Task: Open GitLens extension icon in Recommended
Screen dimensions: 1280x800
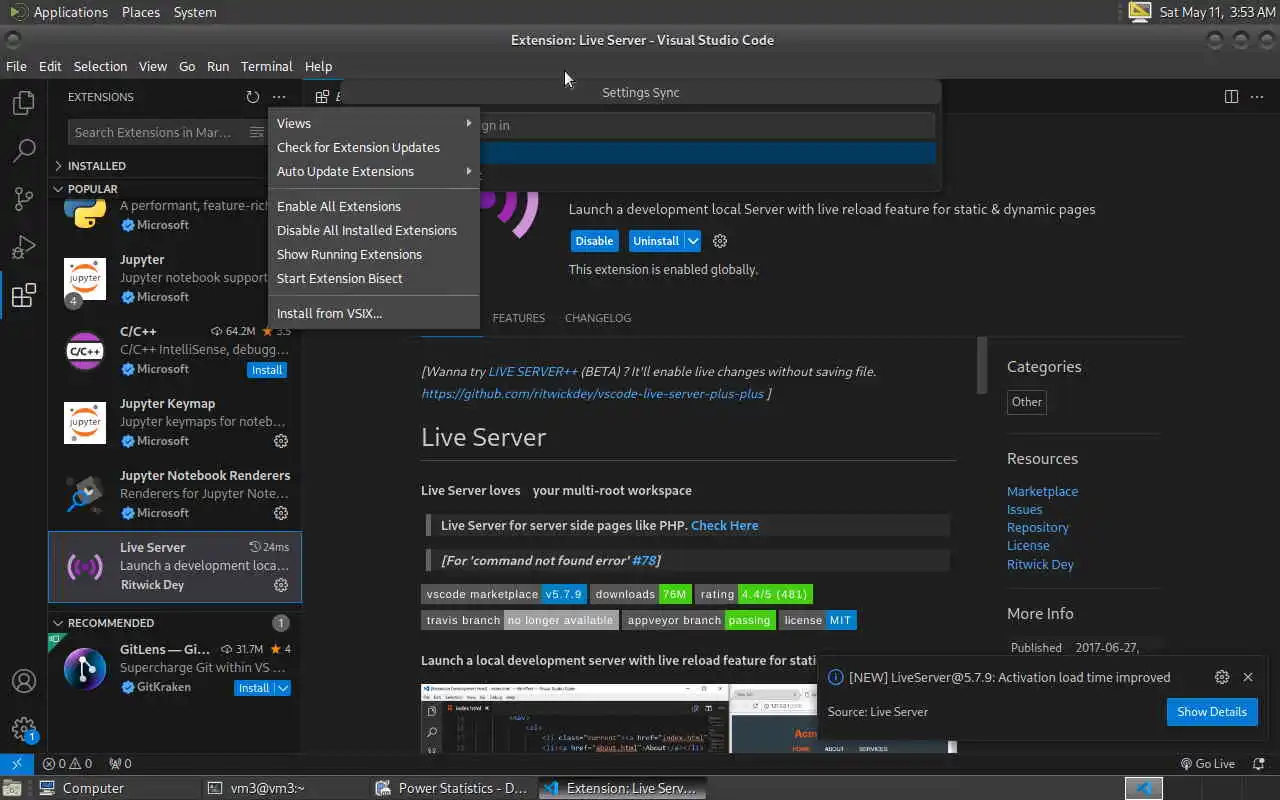Action: pyautogui.click(x=85, y=669)
